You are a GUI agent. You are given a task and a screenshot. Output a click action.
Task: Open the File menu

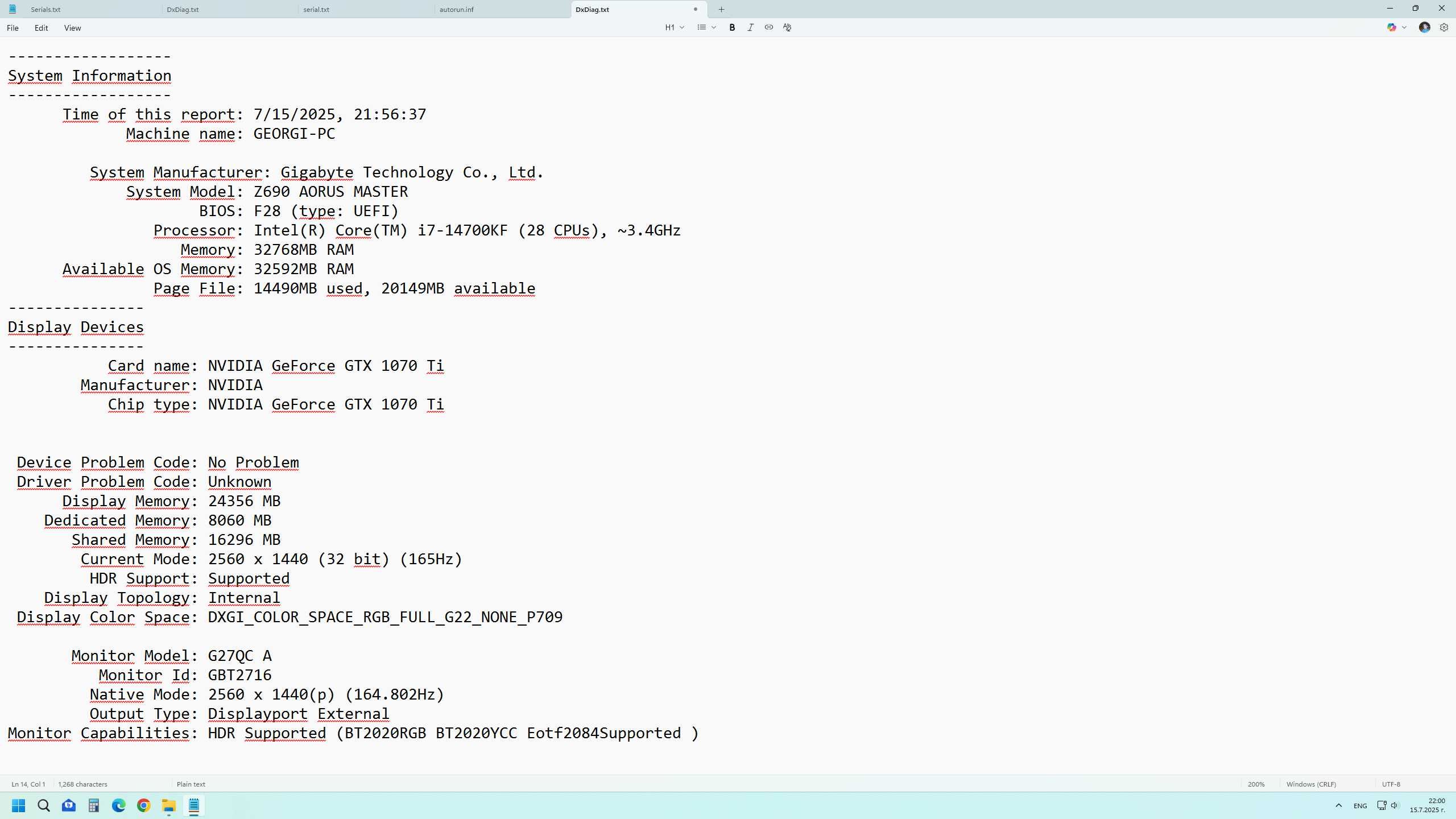13,28
